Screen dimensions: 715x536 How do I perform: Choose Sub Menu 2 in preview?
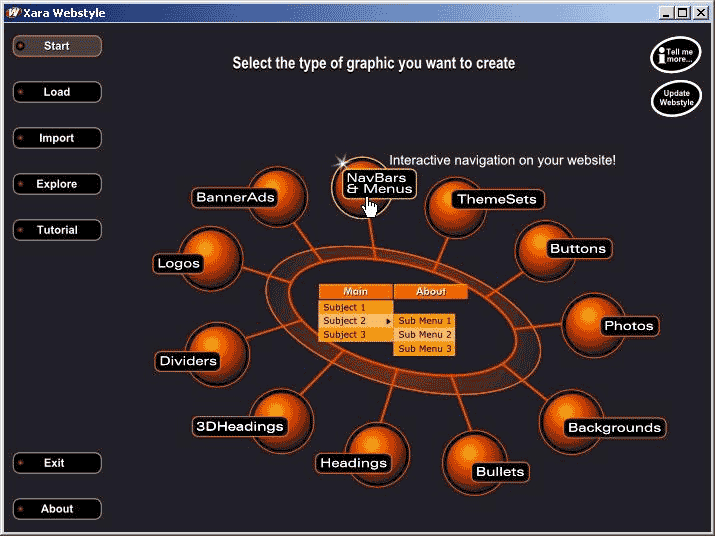424,334
